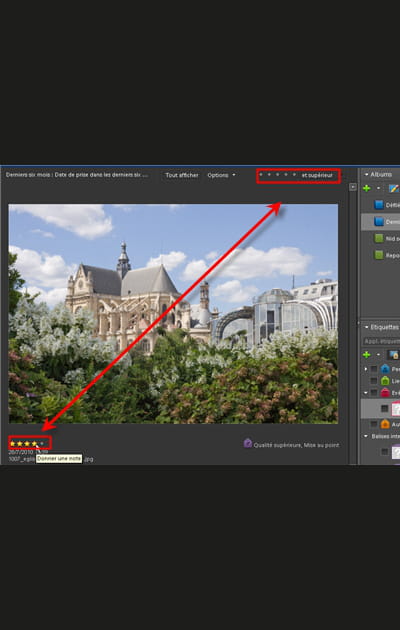Click the church photo thumbnail
Screen dimensions: 400x630
(x=173, y=314)
